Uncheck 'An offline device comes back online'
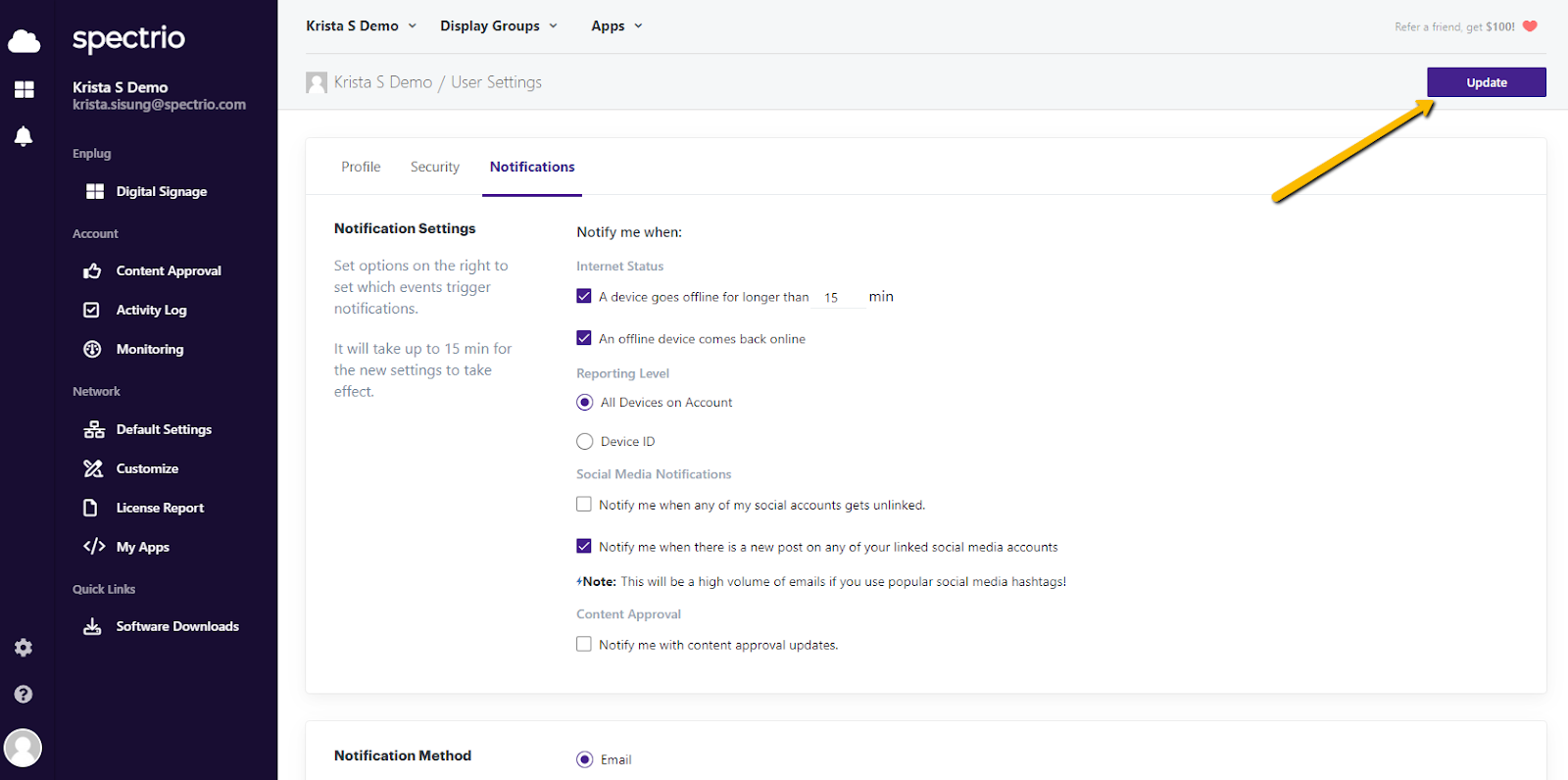 pos(584,338)
